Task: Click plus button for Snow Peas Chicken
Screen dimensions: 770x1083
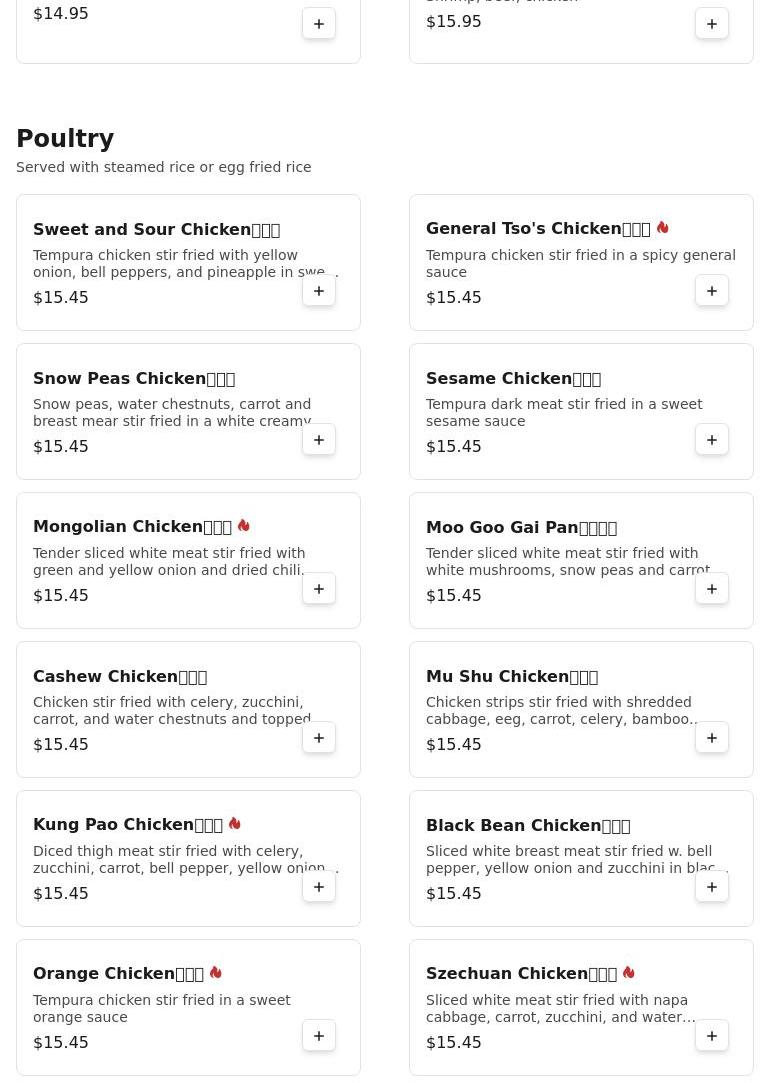Action: point(319,440)
